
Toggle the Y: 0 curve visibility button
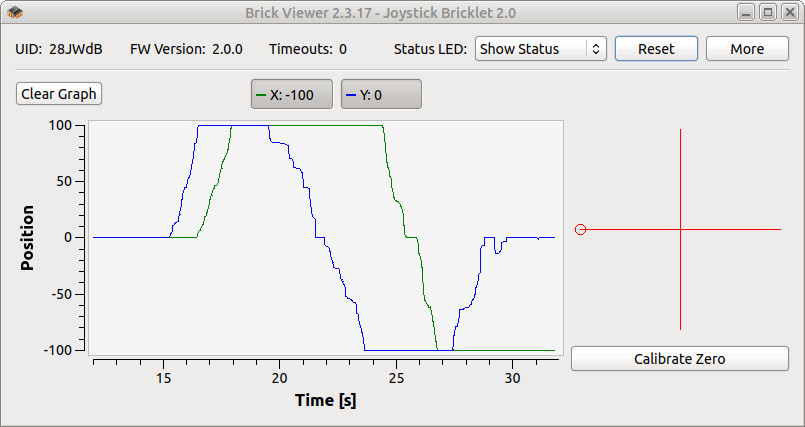coord(381,94)
